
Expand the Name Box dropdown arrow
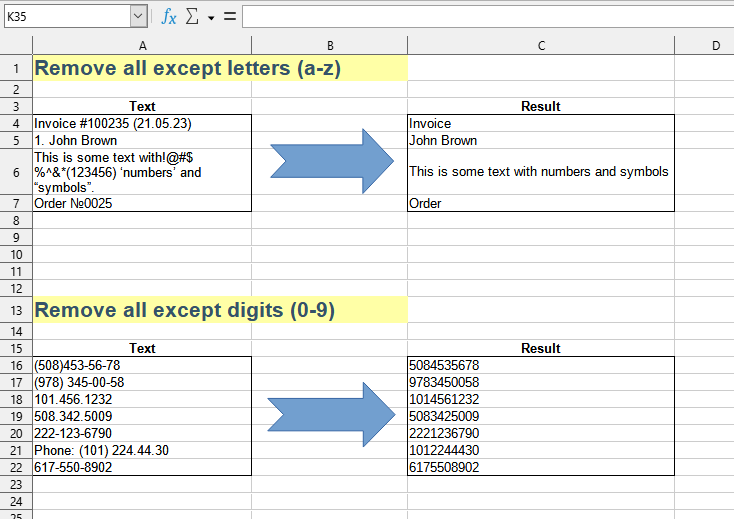point(138,17)
